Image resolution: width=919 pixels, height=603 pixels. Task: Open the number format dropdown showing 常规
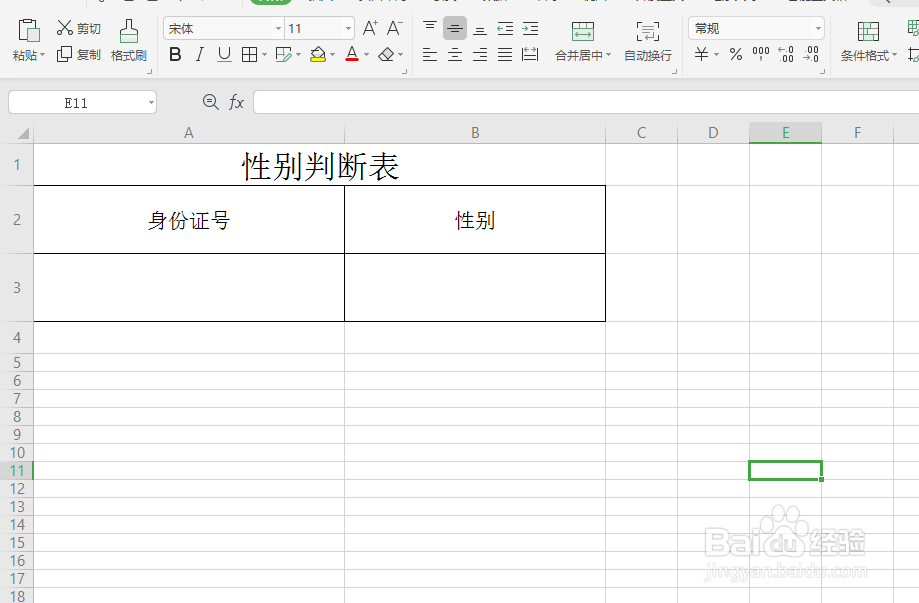point(818,28)
